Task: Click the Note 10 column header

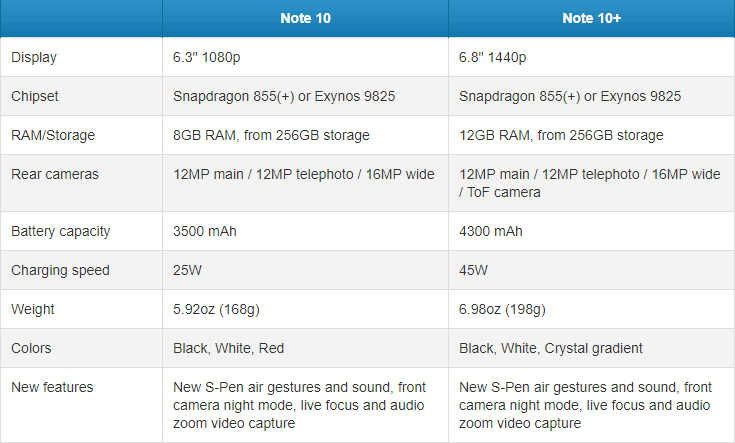Action: 304,19
